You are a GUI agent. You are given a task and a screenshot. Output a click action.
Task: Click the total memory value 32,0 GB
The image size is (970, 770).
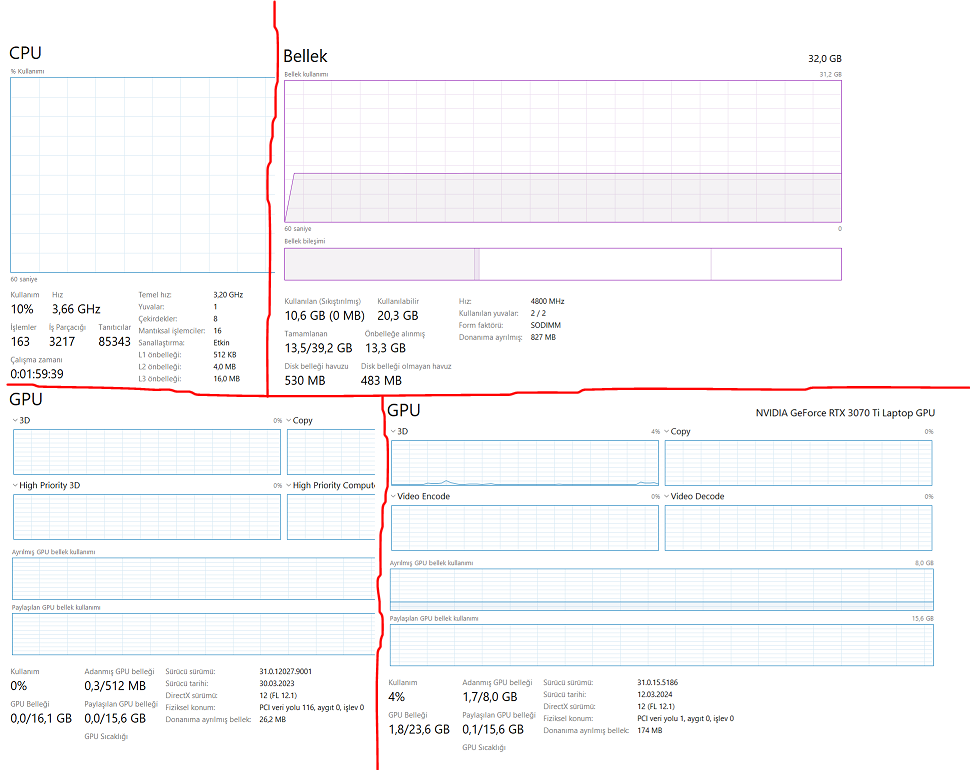pyautogui.click(x=825, y=59)
